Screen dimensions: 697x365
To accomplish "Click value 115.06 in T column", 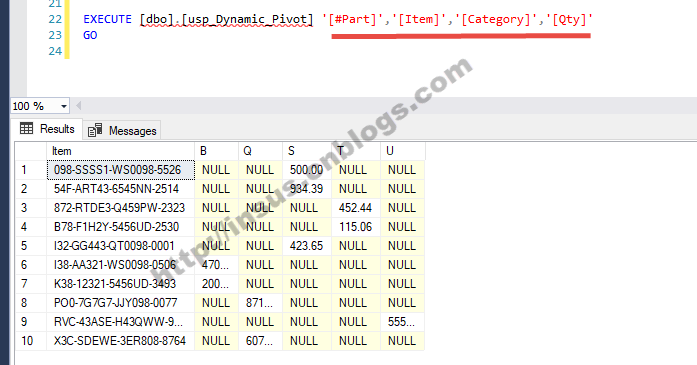I will [356, 227].
